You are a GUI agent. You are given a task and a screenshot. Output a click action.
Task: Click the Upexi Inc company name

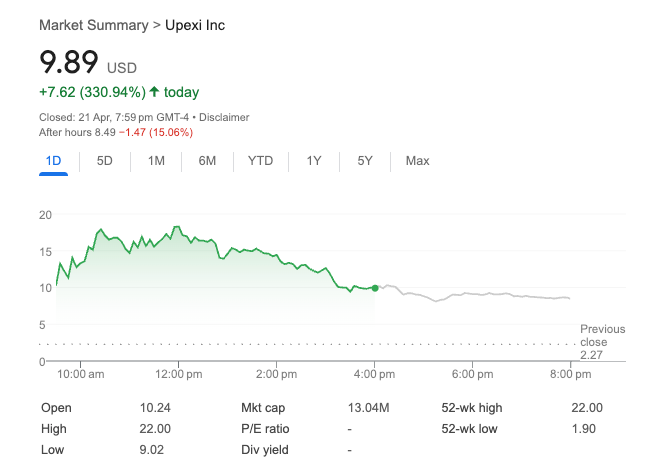pos(195,25)
